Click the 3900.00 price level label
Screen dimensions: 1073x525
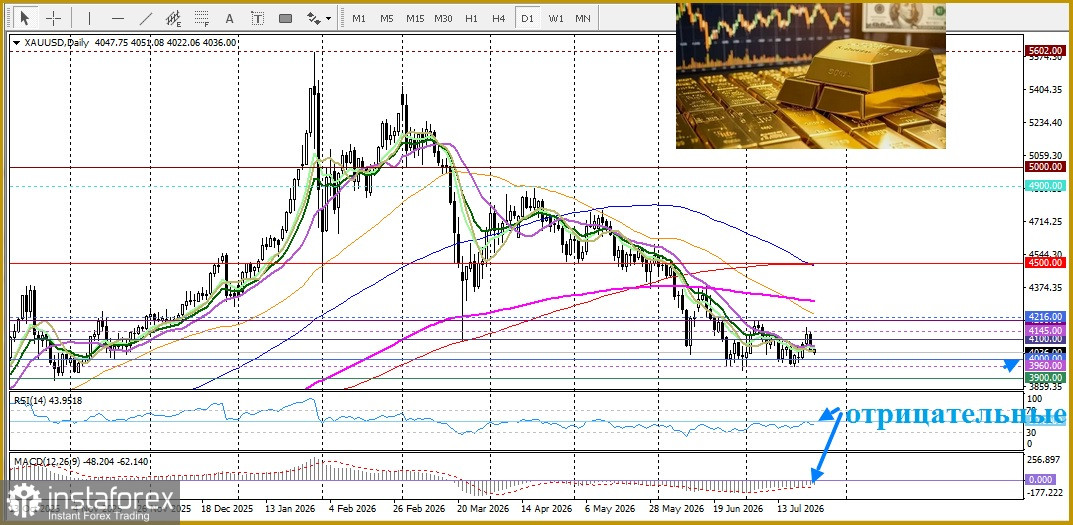(x=1046, y=378)
